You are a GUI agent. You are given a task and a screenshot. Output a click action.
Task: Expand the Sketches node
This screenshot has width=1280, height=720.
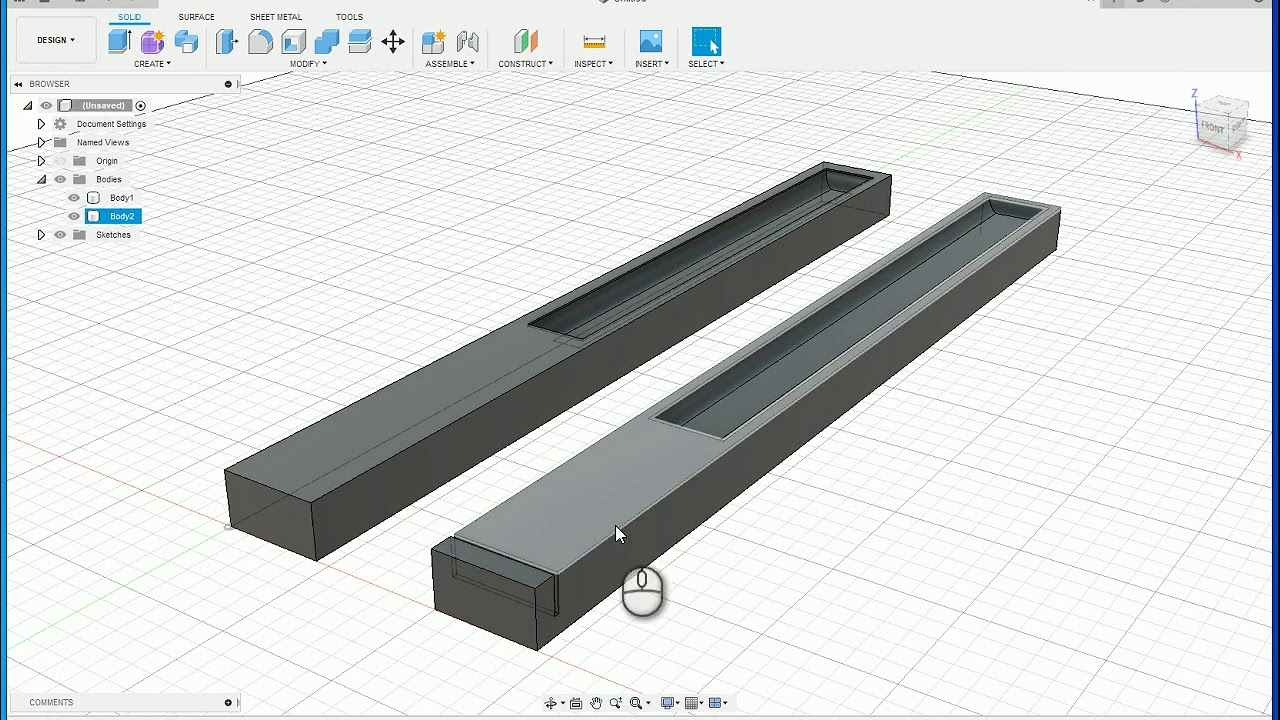coord(41,235)
